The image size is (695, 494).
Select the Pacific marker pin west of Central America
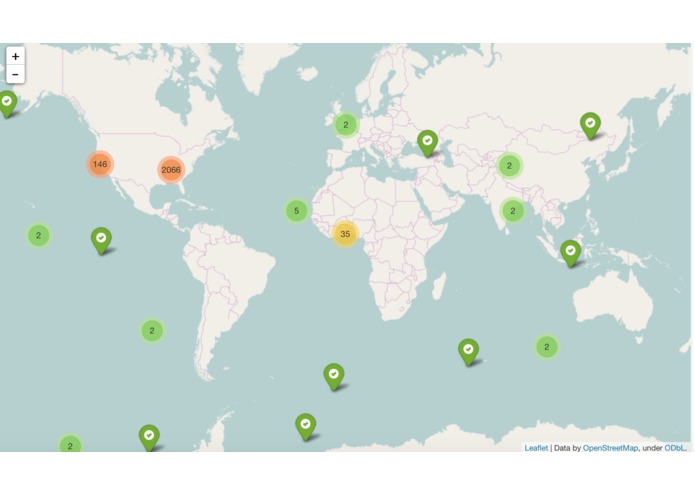click(101, 241)
